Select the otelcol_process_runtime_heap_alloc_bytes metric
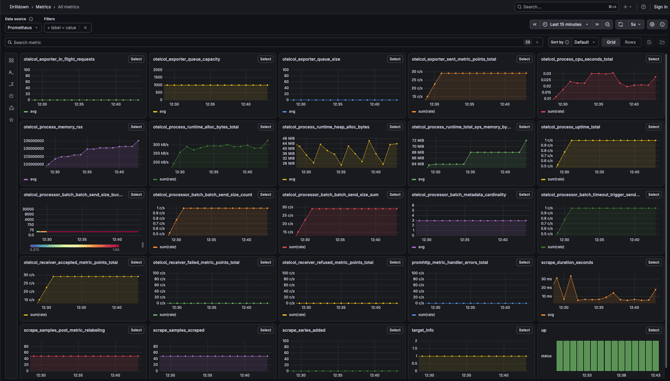The height and width of the screenshot is (381, 670). (x=395, y=127)
